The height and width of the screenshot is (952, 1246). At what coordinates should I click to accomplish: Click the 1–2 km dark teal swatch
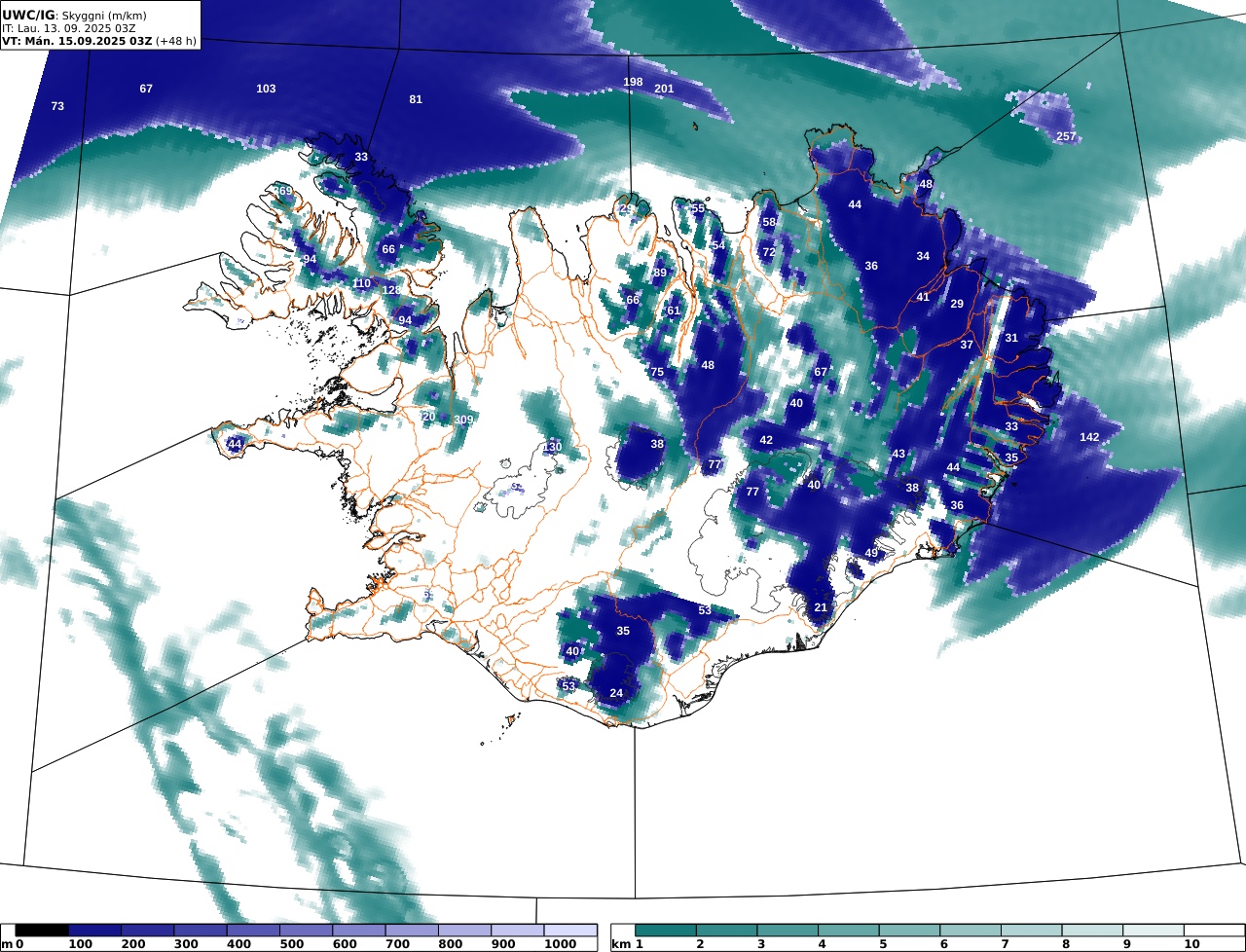(x=666, y=931)
